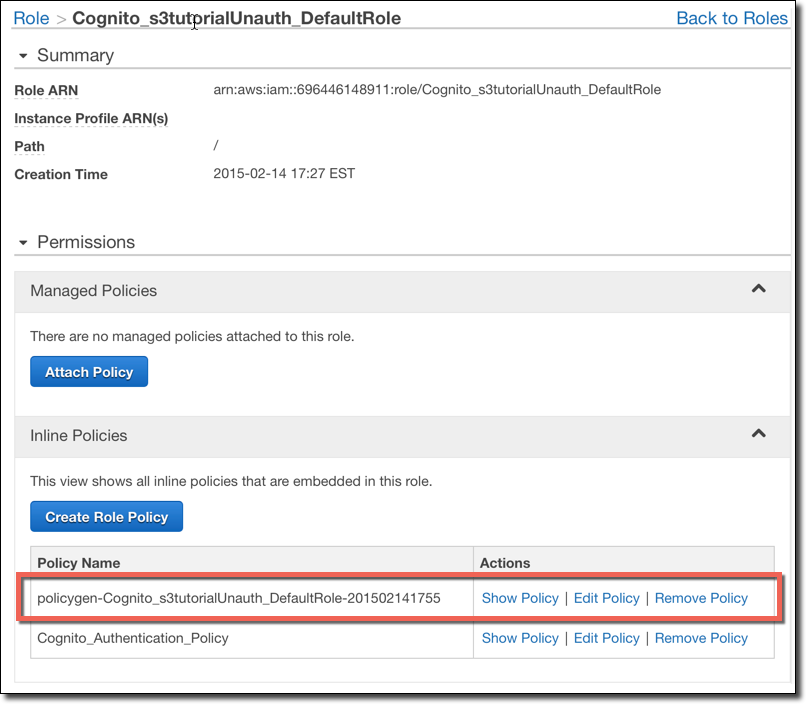Click the Actions column header

tap(505, 563)
